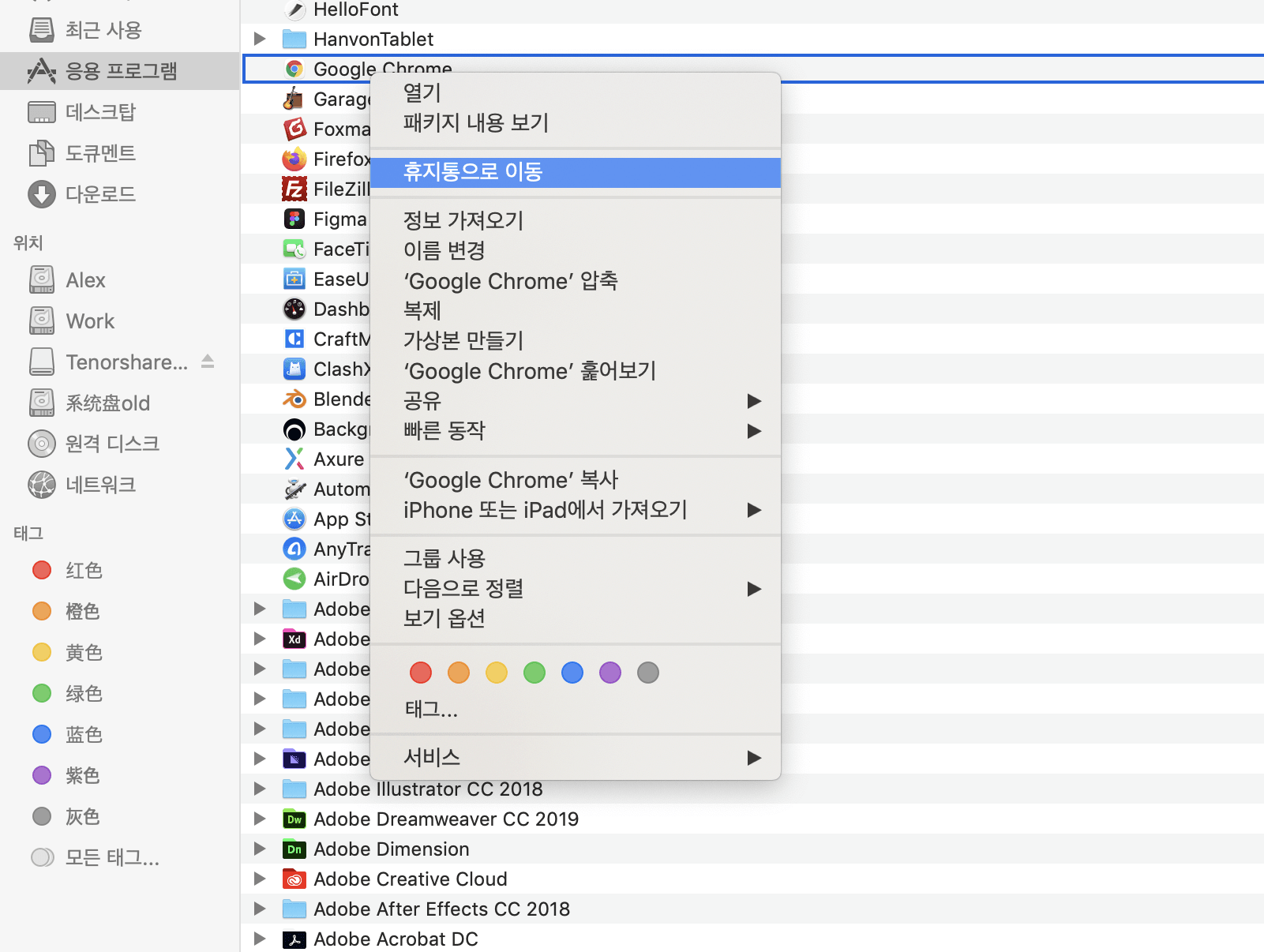The image size is (1264, 952).
Task: Eject the Tenorshare disk
Action: [208, 362]
